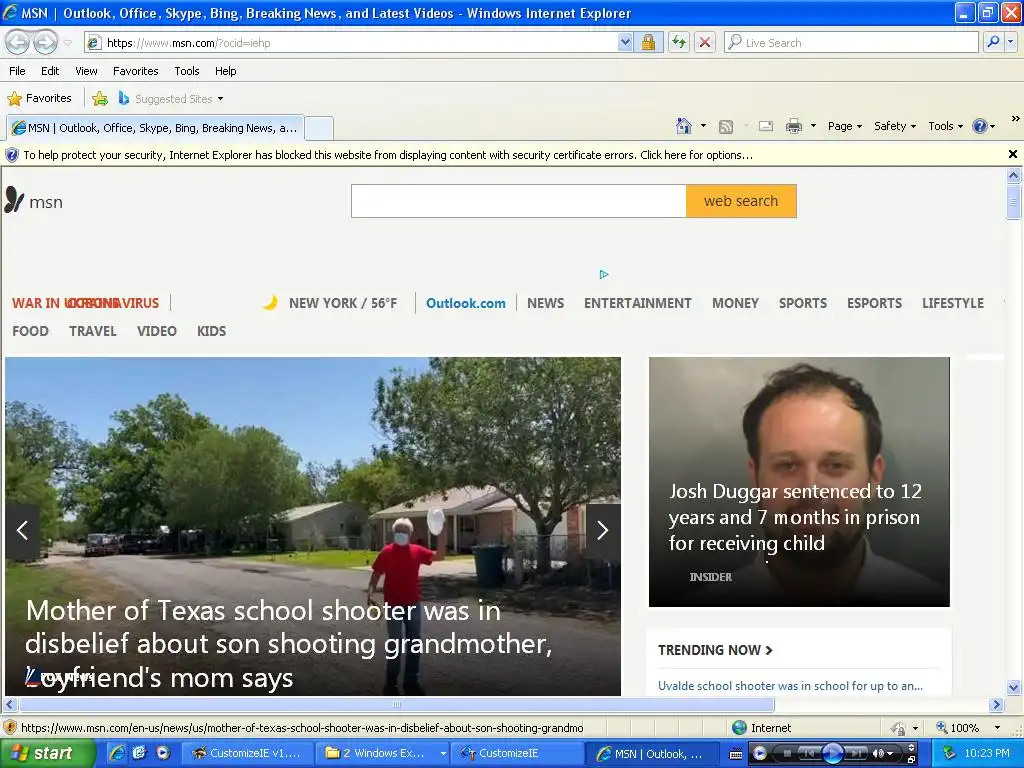This screenshot has width=1024, height=768.
Task: Open the Favorites center star button
Action: tap(39, 99)
